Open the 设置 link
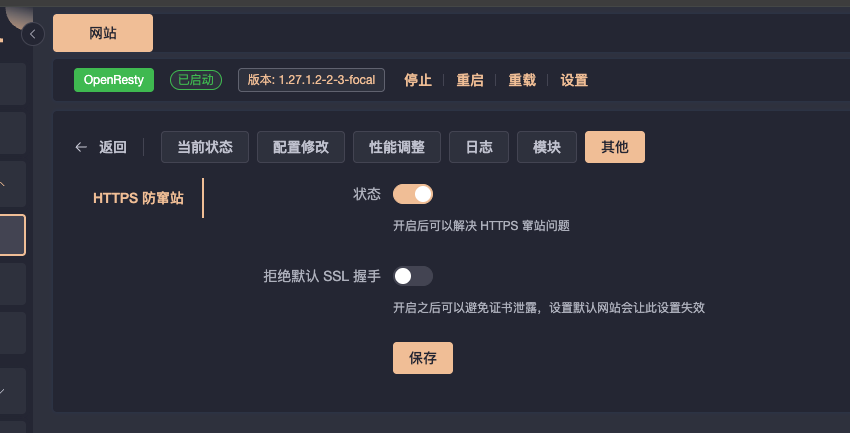The width and height of the screenshot is (850, 433). 574,80
